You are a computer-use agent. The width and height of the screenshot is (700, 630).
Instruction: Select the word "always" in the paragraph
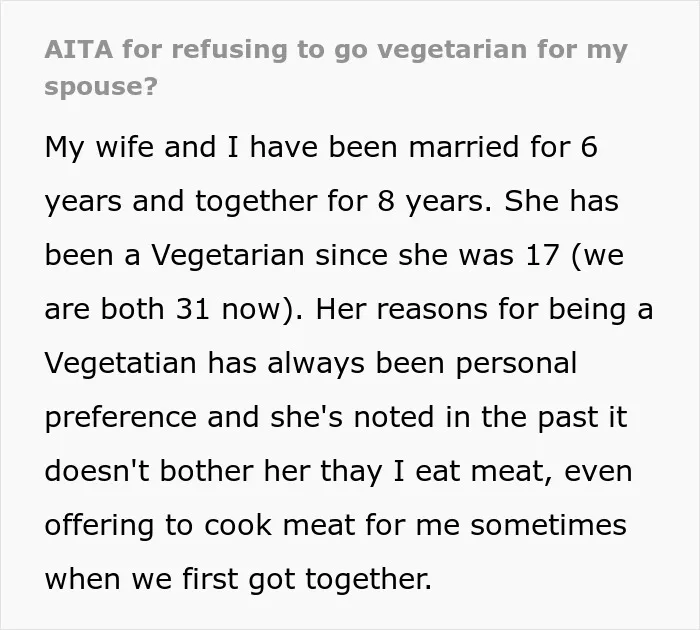316,364
